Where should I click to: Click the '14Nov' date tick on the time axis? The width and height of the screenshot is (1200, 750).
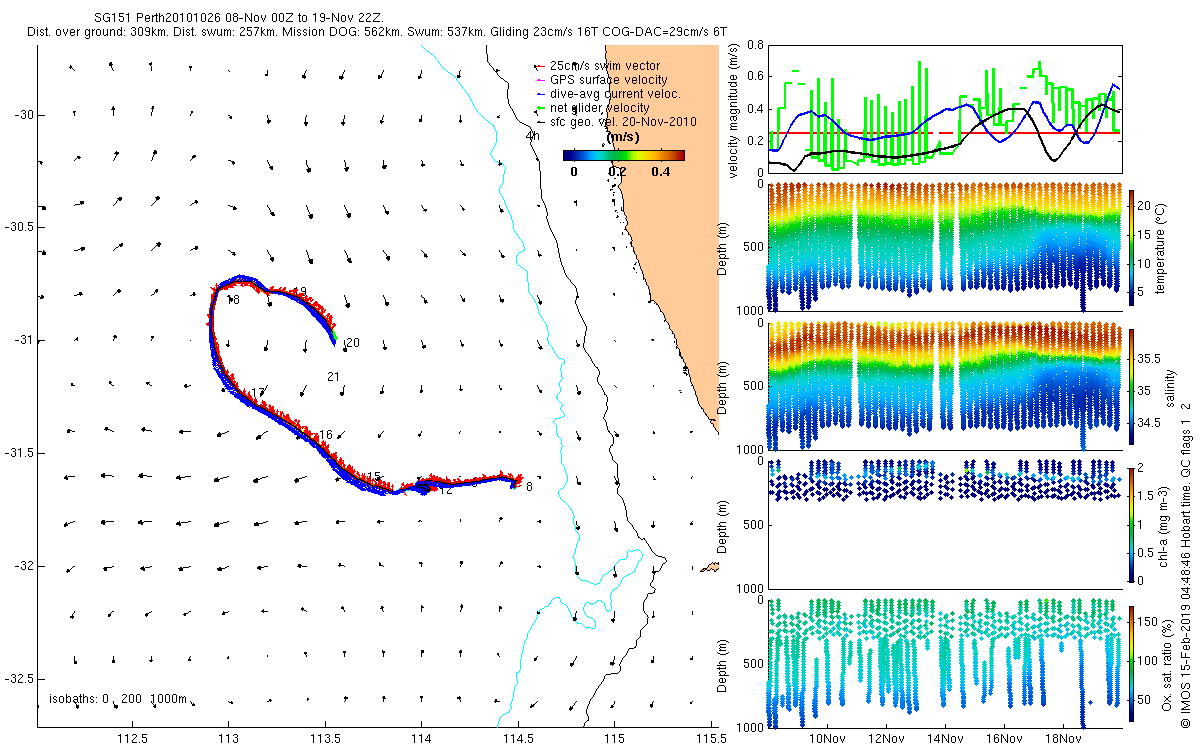pos(944,739)
